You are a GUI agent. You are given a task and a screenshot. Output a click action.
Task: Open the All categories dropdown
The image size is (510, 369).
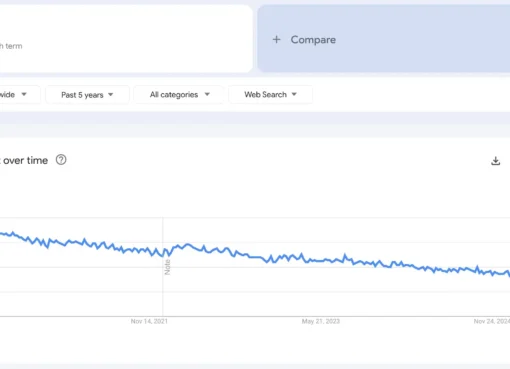click(179, 95)
